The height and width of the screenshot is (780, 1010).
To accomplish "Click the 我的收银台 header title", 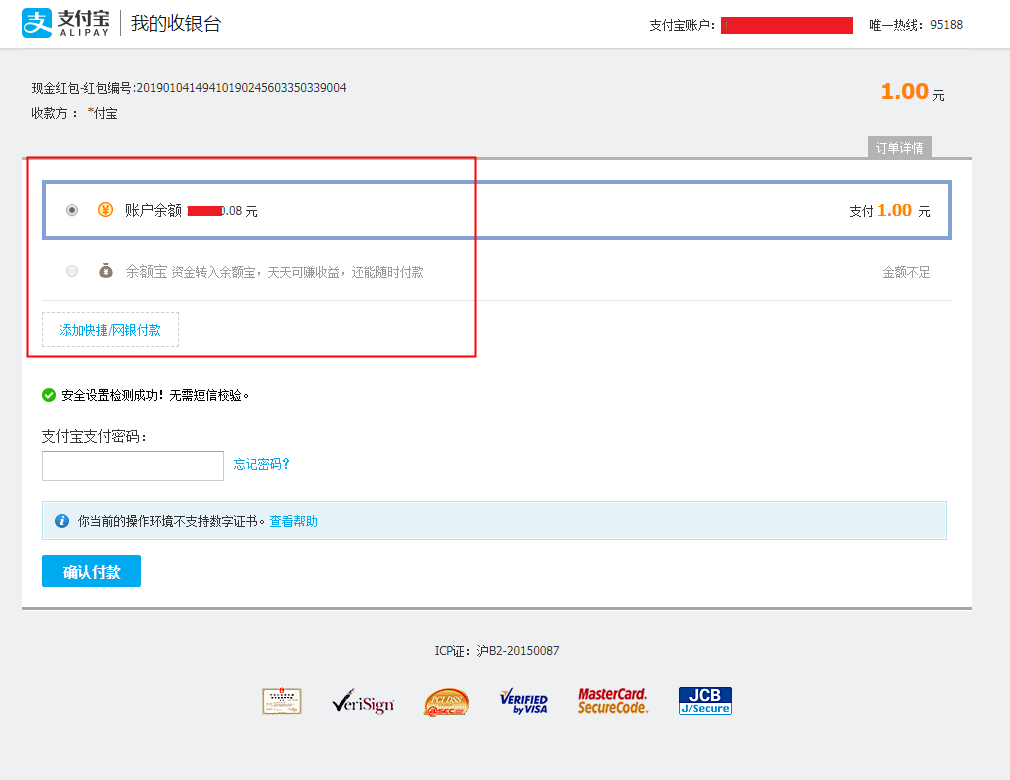I will [x=176, y=24].
